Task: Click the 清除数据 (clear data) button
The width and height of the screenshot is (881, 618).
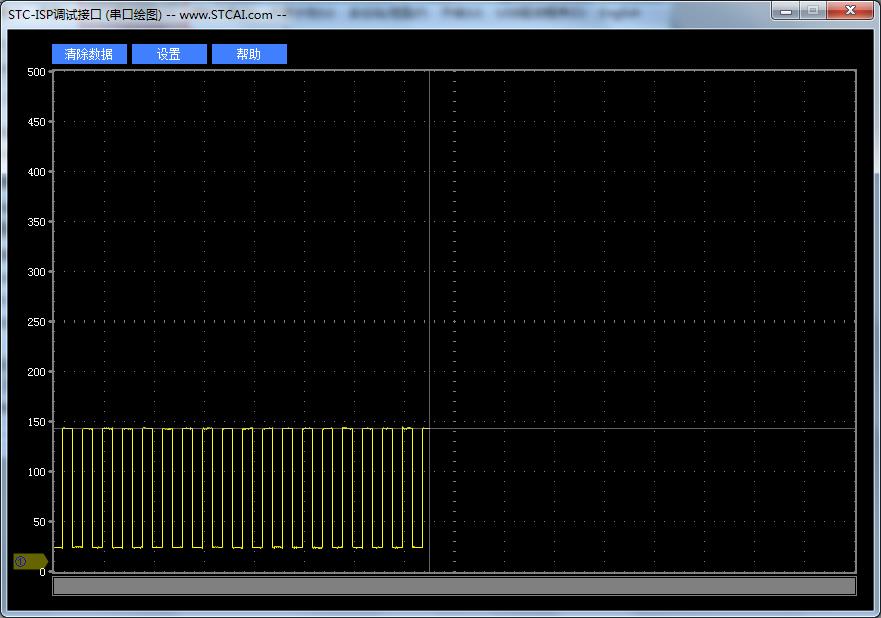Action: tap(89, 54)
